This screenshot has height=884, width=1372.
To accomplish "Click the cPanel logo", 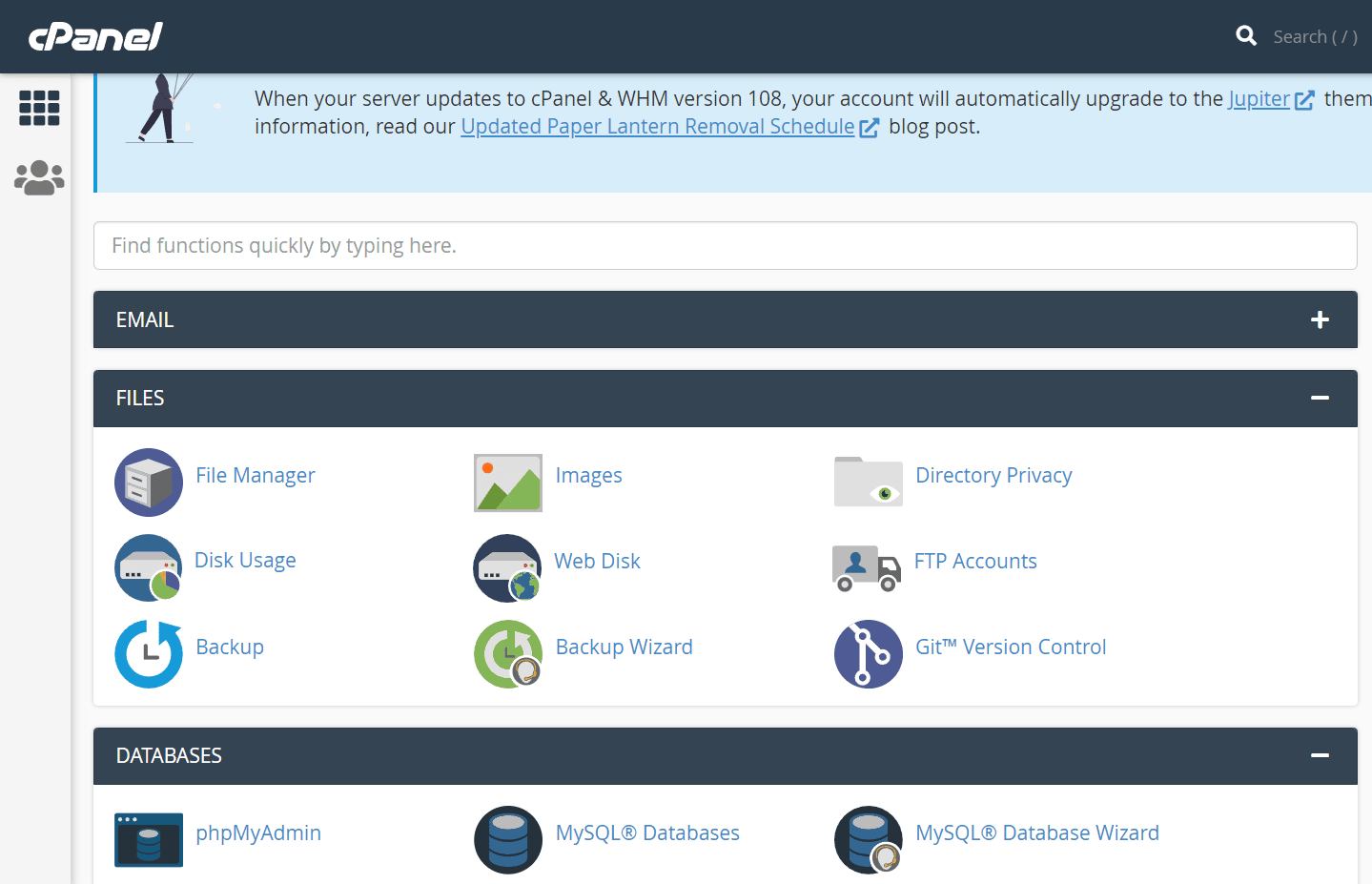I will click(x=95, y=36).
